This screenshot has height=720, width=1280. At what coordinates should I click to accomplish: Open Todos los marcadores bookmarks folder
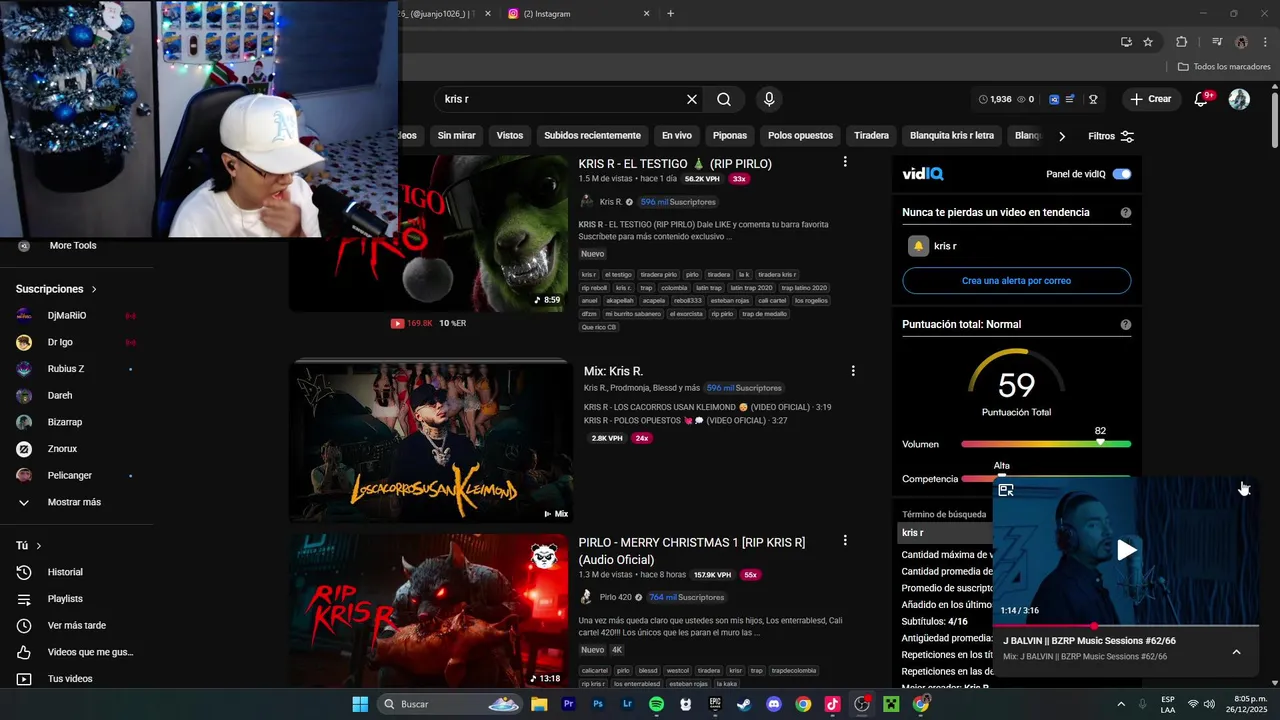(x=1224, y=67)
